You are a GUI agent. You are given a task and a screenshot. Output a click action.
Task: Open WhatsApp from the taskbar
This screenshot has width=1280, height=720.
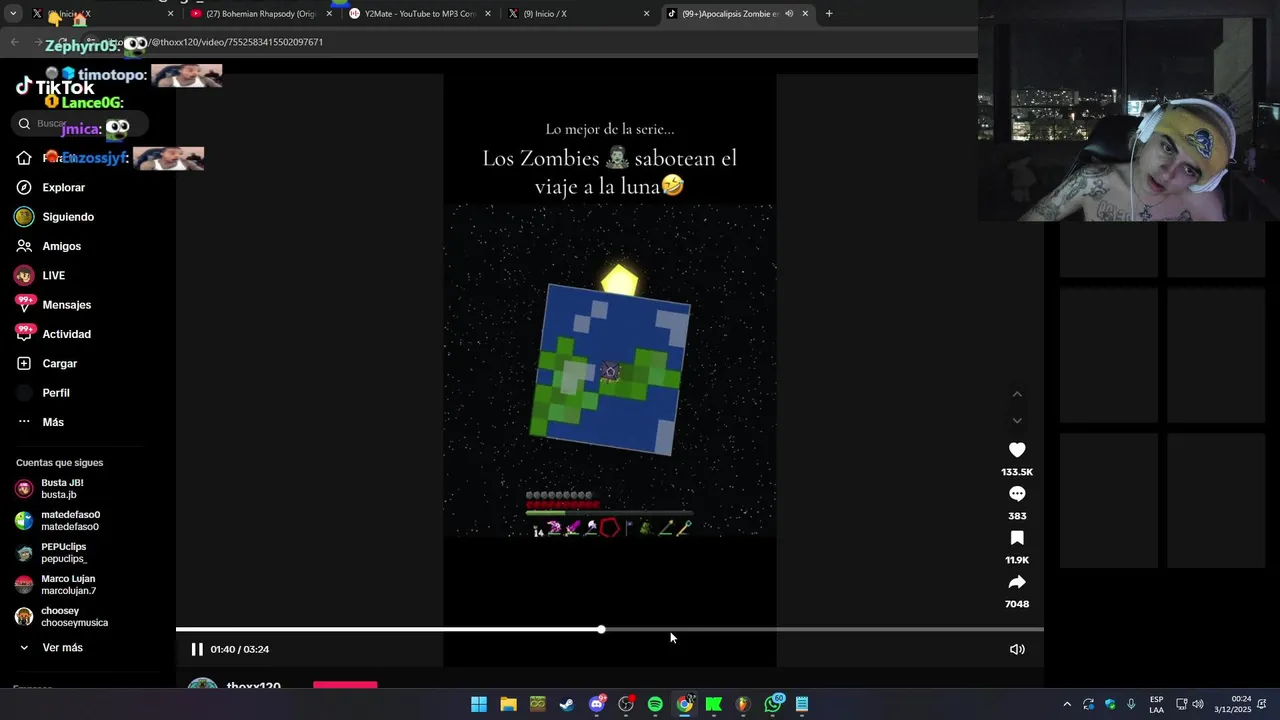point(773,704)
